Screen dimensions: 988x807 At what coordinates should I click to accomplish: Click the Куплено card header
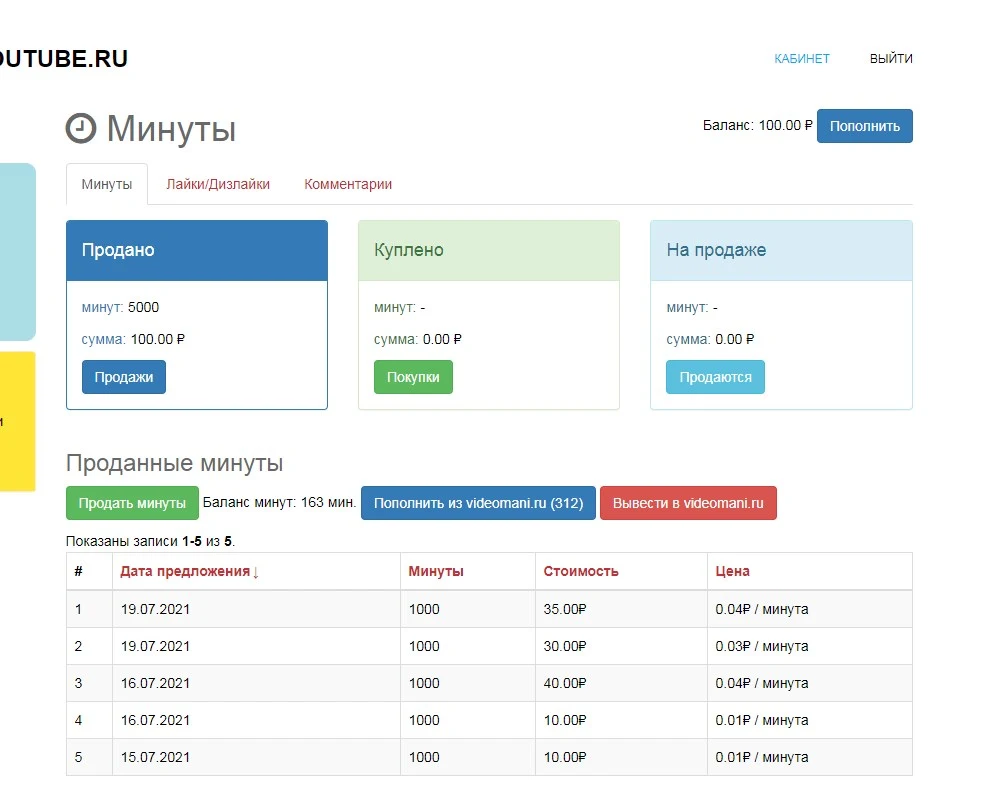(x=489, y=250)
